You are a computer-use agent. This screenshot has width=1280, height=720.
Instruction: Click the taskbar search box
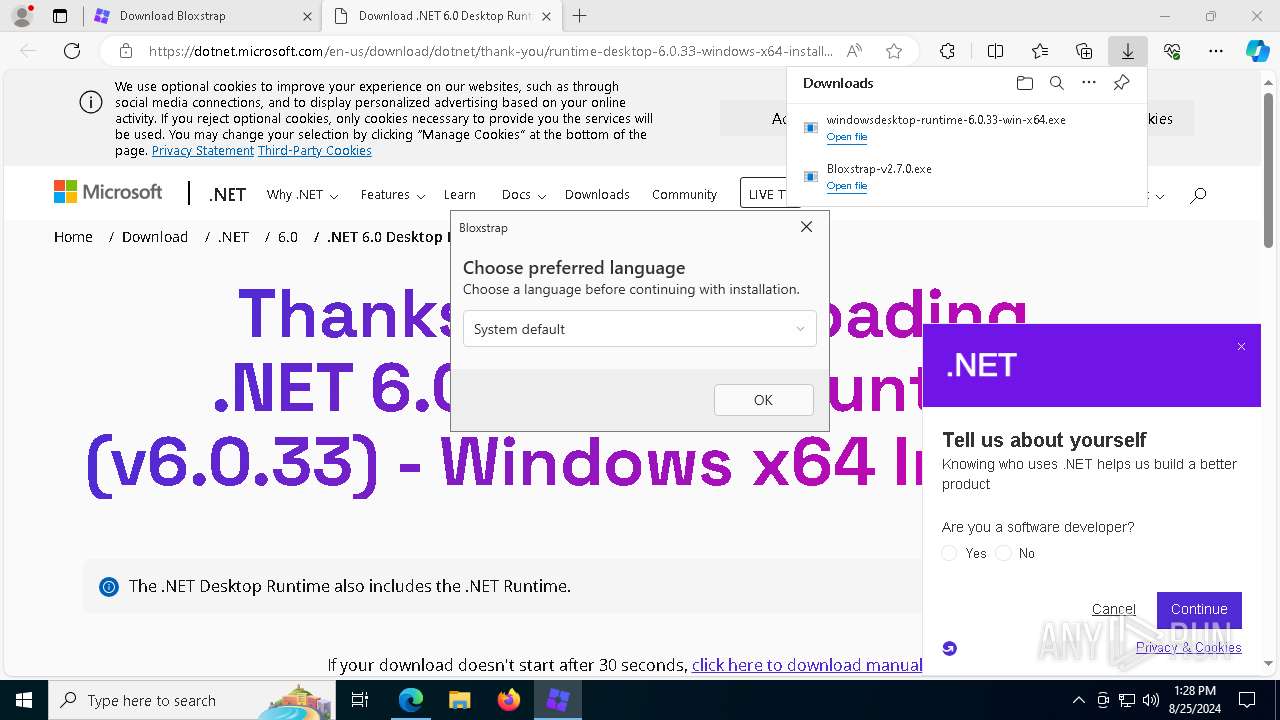192,700
